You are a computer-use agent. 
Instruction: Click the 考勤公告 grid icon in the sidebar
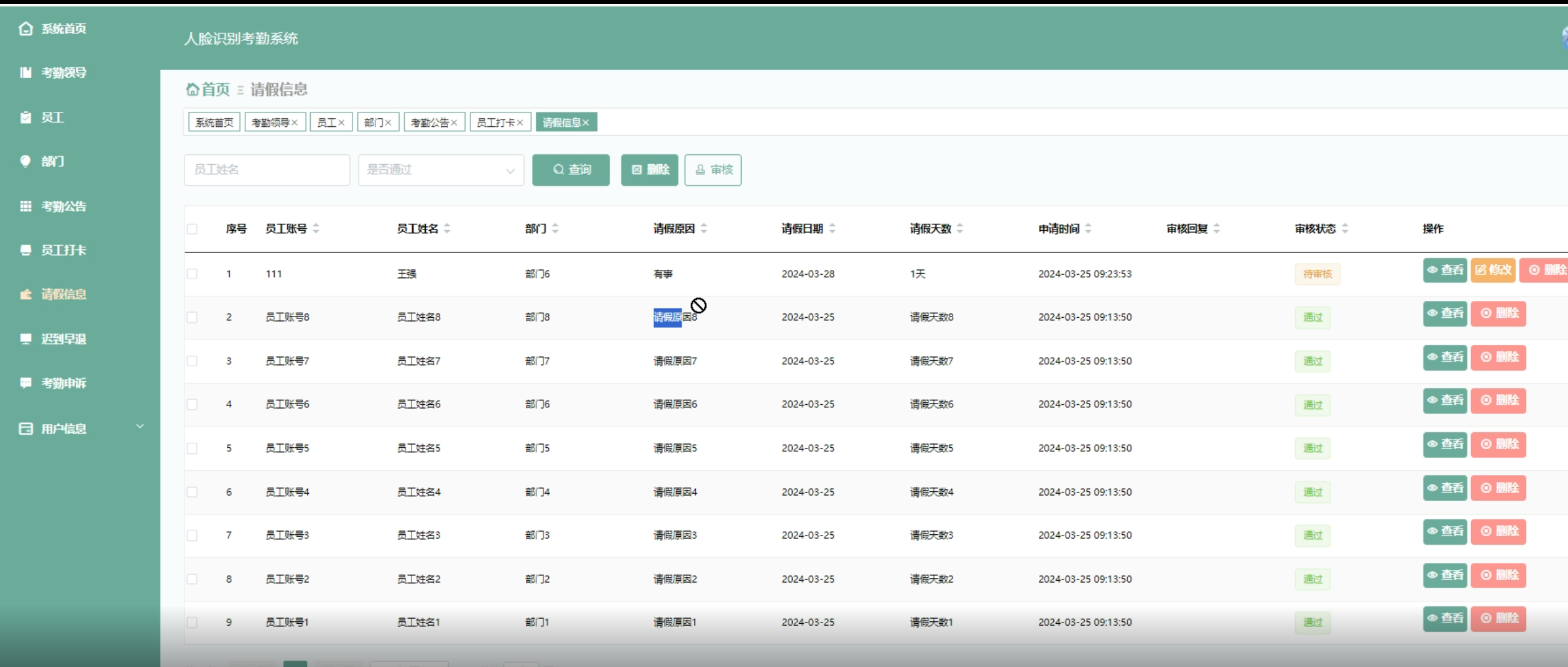[26, 206]
